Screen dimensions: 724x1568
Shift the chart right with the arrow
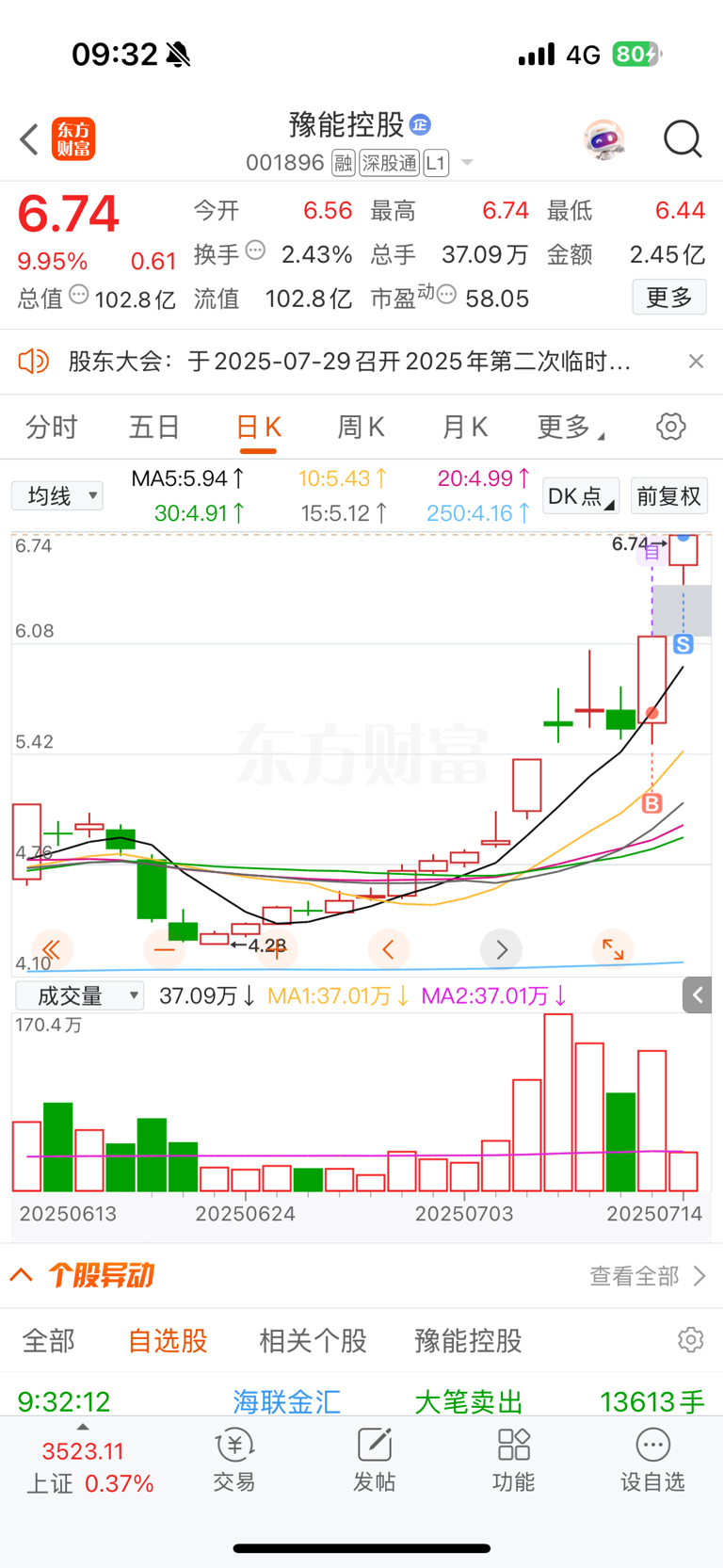pos(501,949)
